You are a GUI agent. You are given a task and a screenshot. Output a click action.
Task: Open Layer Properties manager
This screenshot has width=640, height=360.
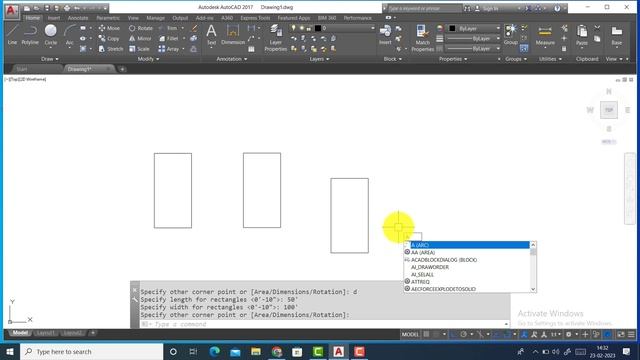coord(276,38)
